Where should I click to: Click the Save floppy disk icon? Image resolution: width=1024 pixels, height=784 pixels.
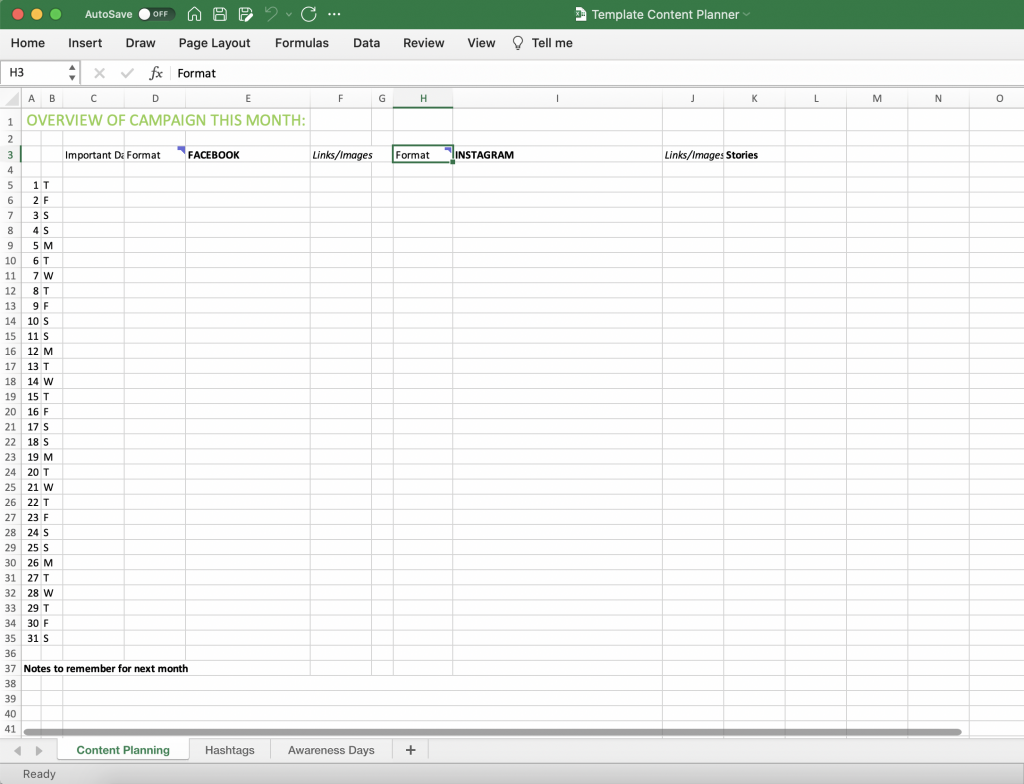(x=220, y=14)
